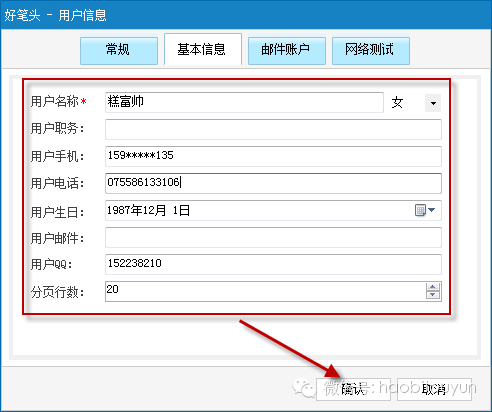The width and height of the screenshot is (492, 412).
Task: Click the empty 用户邮件 field
Action: point(273,237)
